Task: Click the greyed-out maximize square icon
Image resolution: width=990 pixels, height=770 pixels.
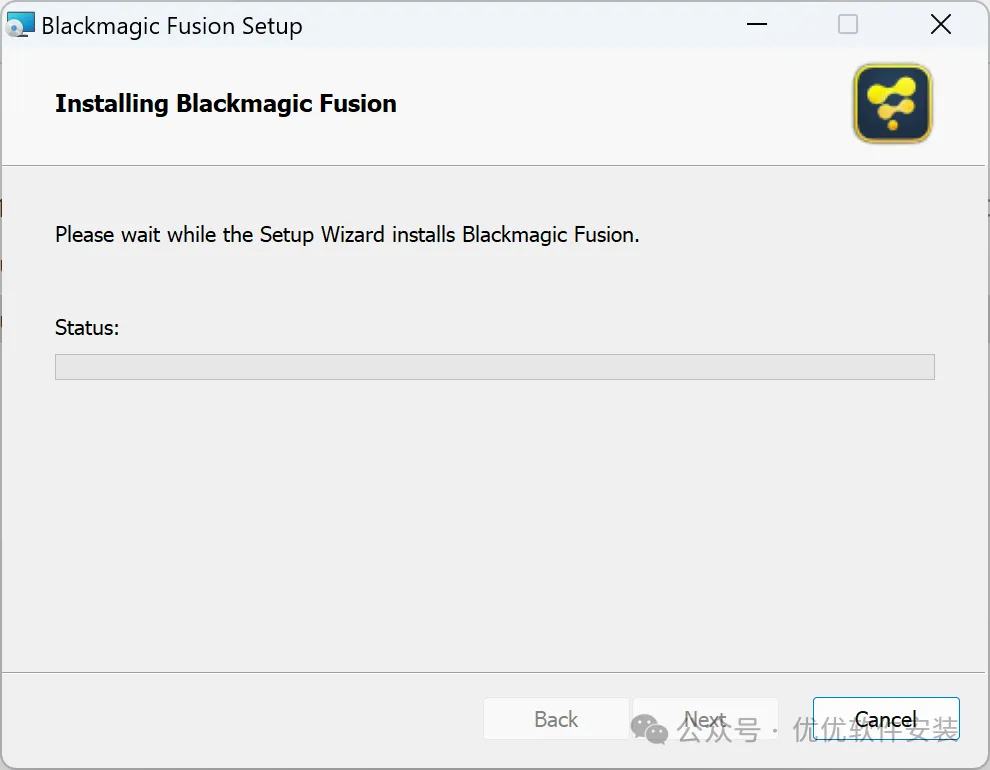Action: coord(848,25)
